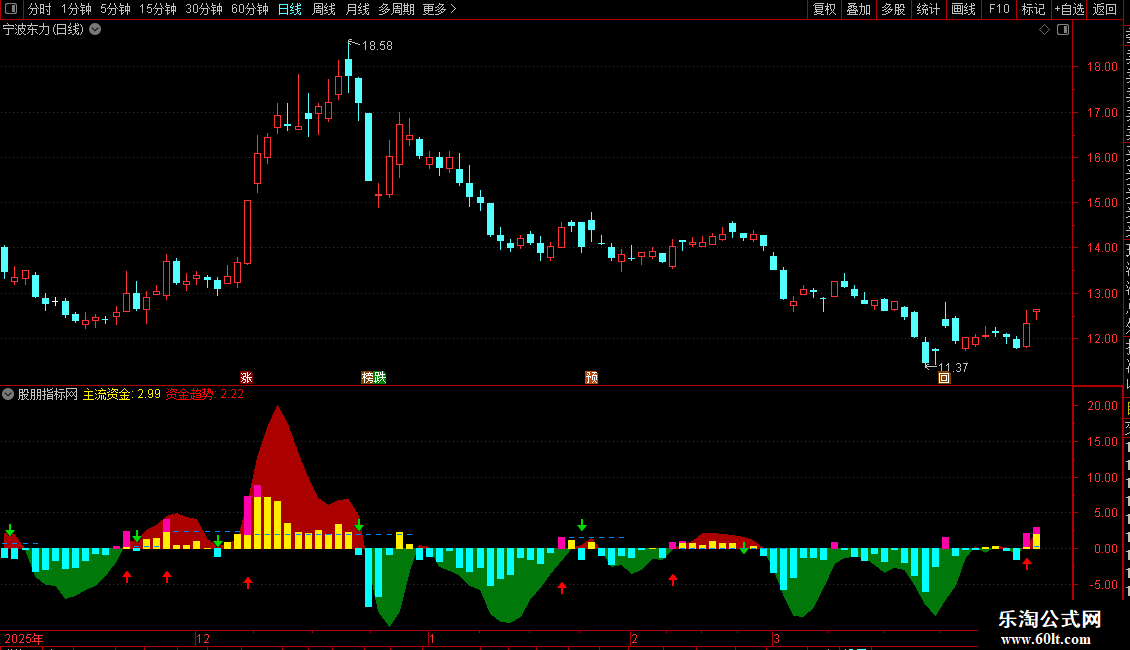The width and height of the screenshot is (1130, 650).
Task: Click the 标记 mark button
Action: [1033, 9]
